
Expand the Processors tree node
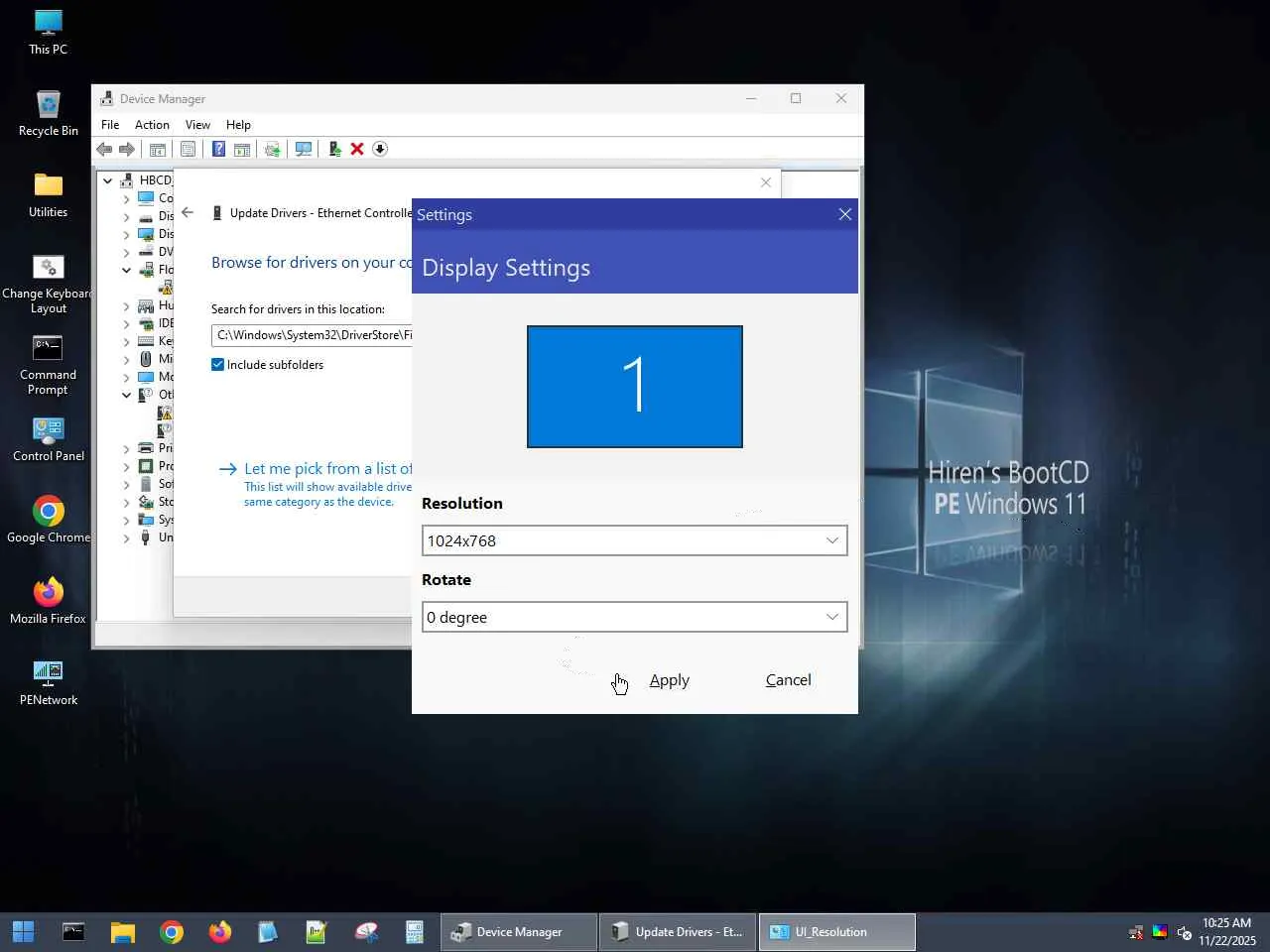tap(126, 466)
